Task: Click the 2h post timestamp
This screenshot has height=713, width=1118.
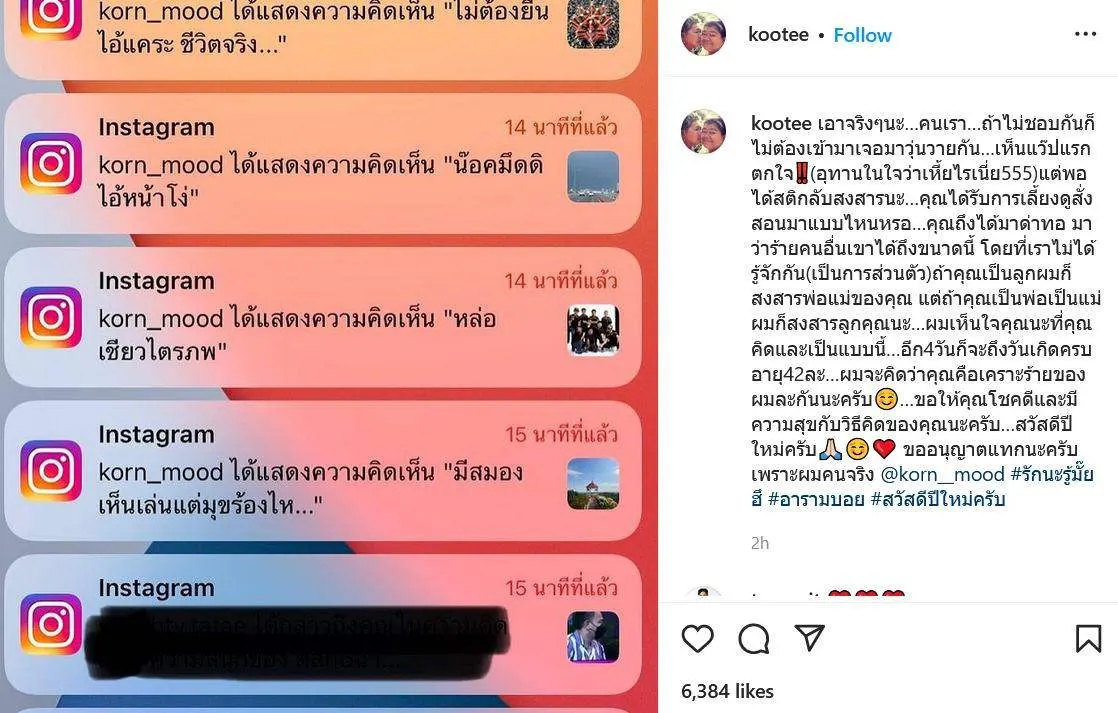Action: point(760,543)
